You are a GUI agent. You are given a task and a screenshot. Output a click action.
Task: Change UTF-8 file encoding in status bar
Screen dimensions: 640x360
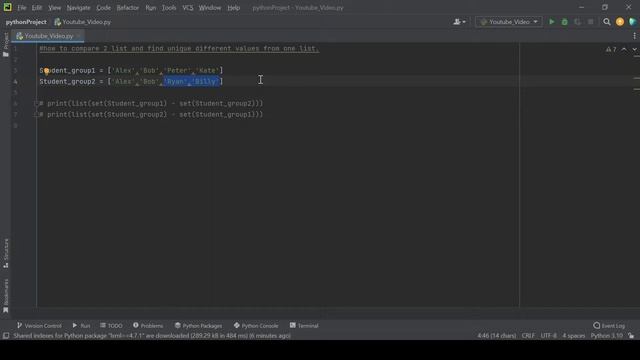pos(549,336)
